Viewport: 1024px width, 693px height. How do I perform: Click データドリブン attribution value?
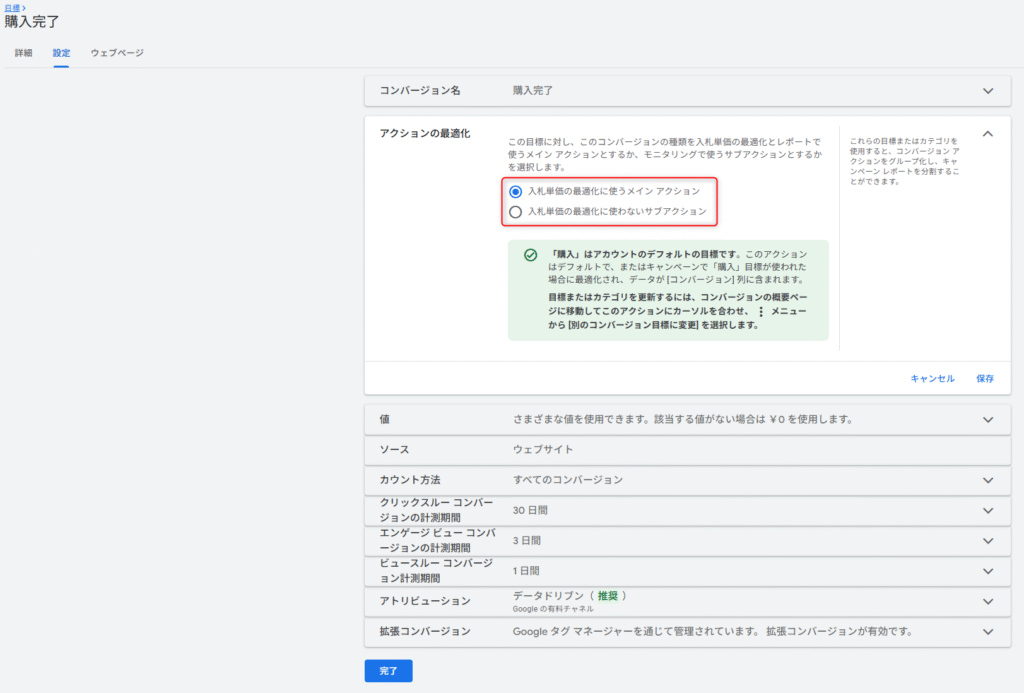point(548,596)
